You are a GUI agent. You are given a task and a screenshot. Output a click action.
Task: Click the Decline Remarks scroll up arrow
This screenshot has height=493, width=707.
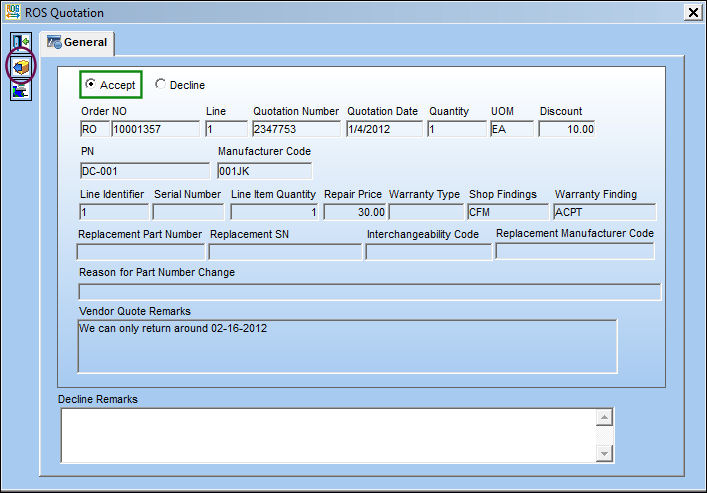[x=604, y=418]
